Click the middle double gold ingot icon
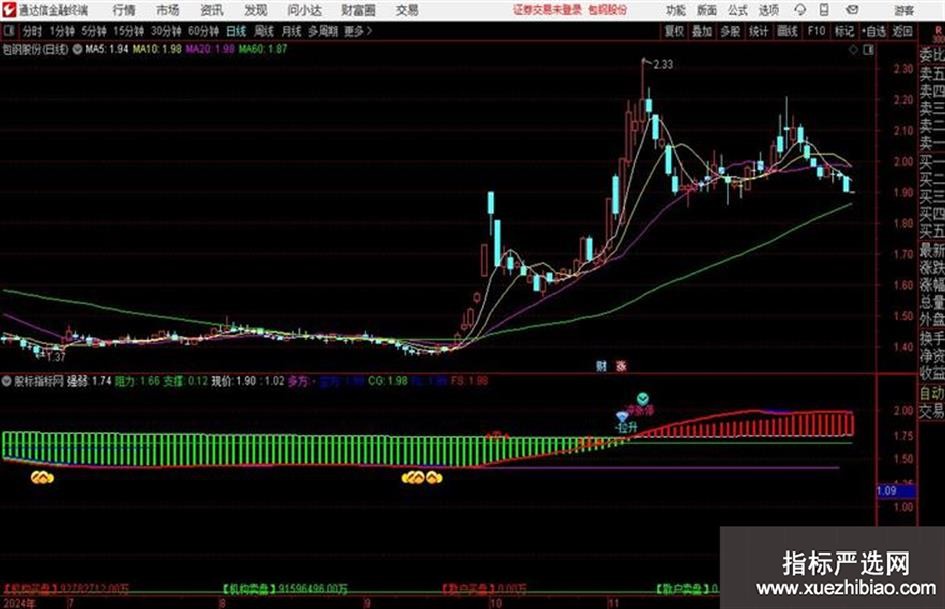This screenshot has height=609, width=945. pyautogui.click(x=413, y=478)
